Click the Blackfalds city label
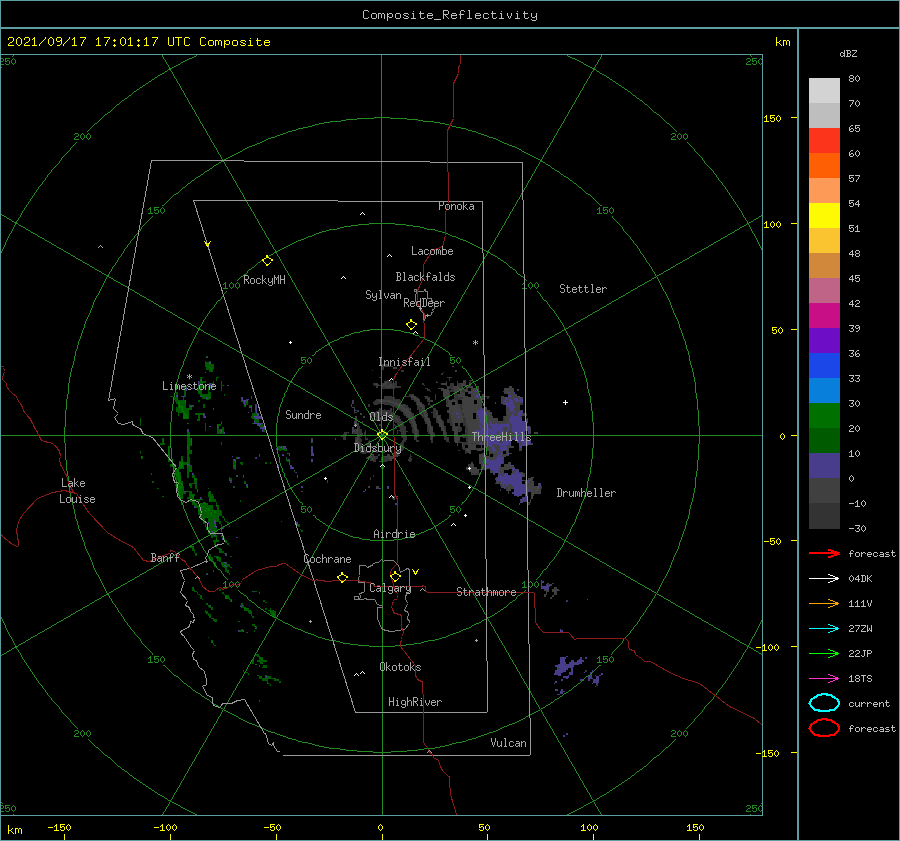This screenshot has width=900, height=841. [x=425, y=277]
